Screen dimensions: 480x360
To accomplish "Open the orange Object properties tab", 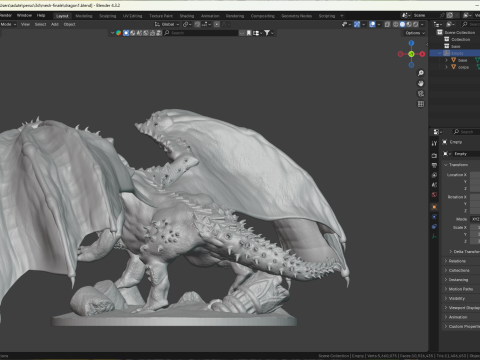I will point(434,207).
